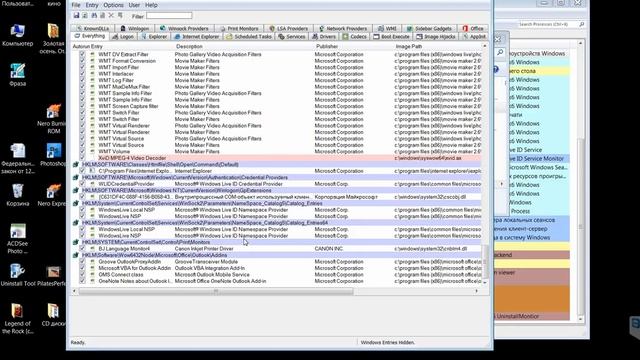Open the Options menu
The width and height of the screenshot is (640, 360).
pyautogui.click(x=113, y=5)
